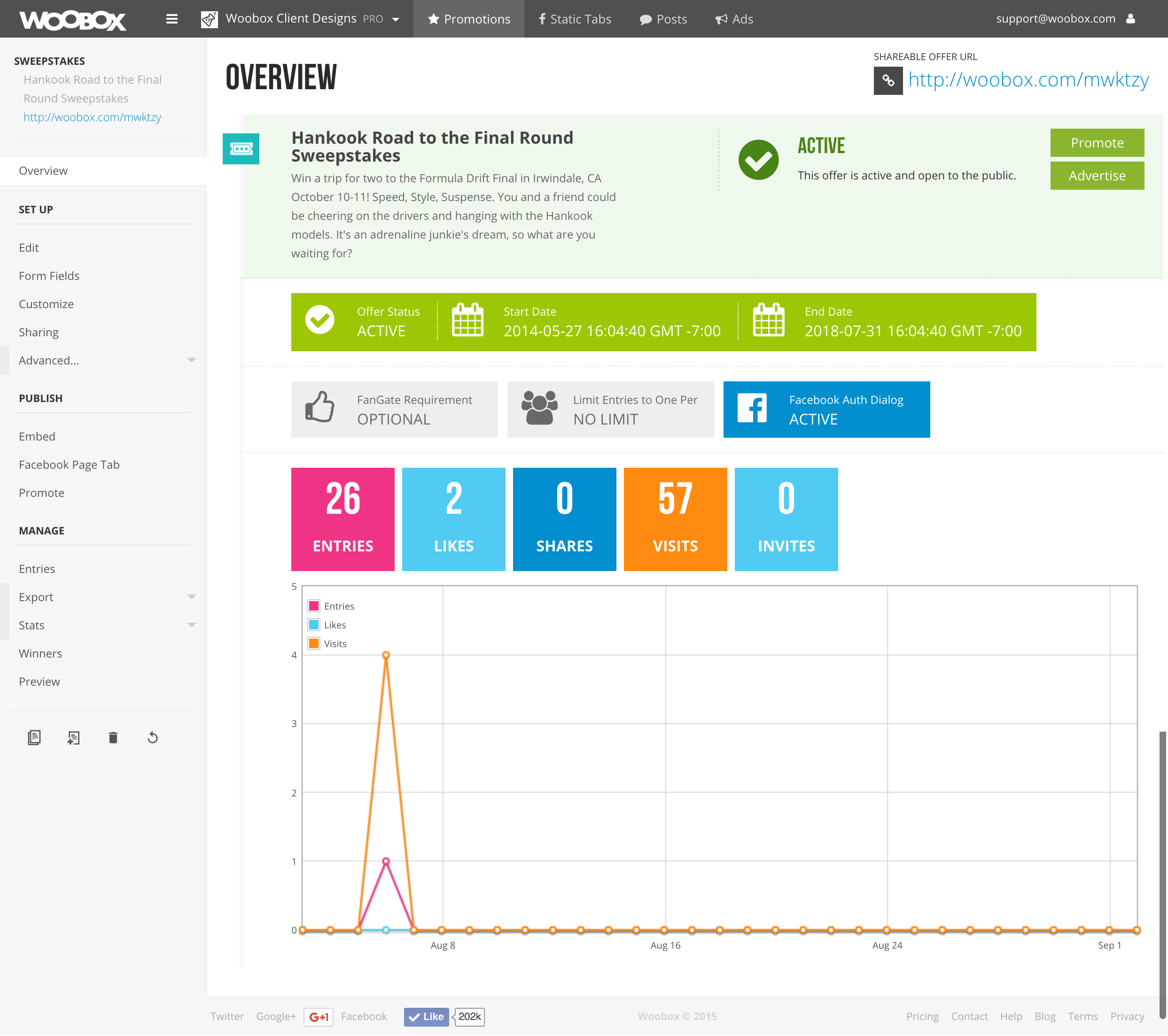Open the Help footer link
Screen dimensions: 1168x1036
(1011, 1017)
